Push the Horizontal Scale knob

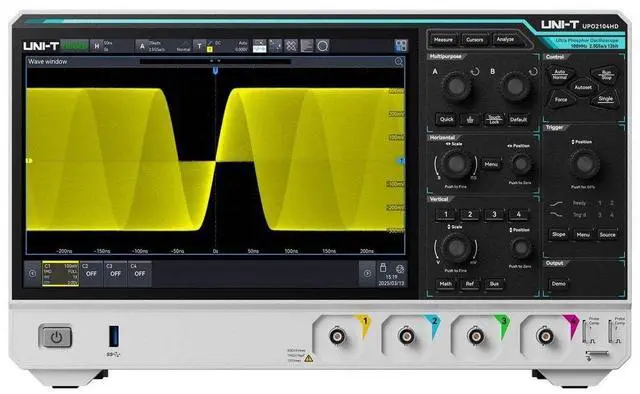pyautogui.click(x=456, y=164)
